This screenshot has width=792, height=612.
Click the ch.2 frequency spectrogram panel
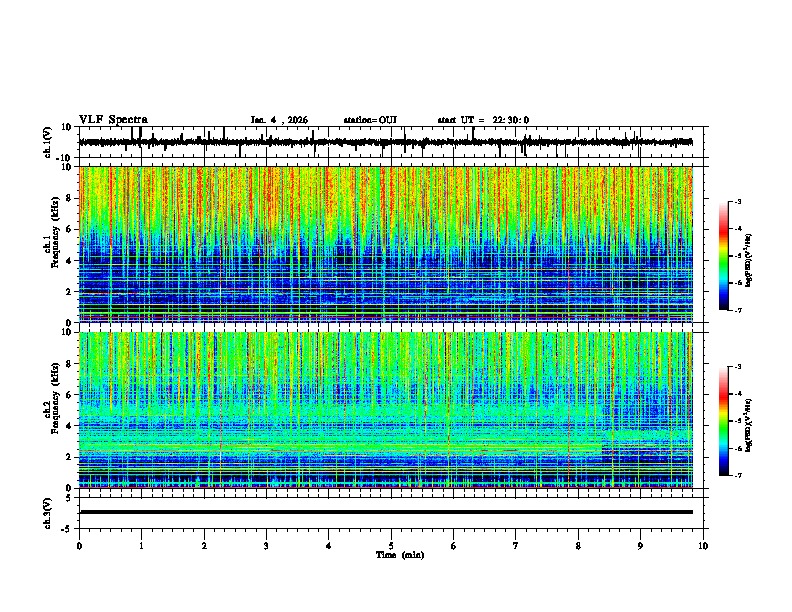pos(386,410)
